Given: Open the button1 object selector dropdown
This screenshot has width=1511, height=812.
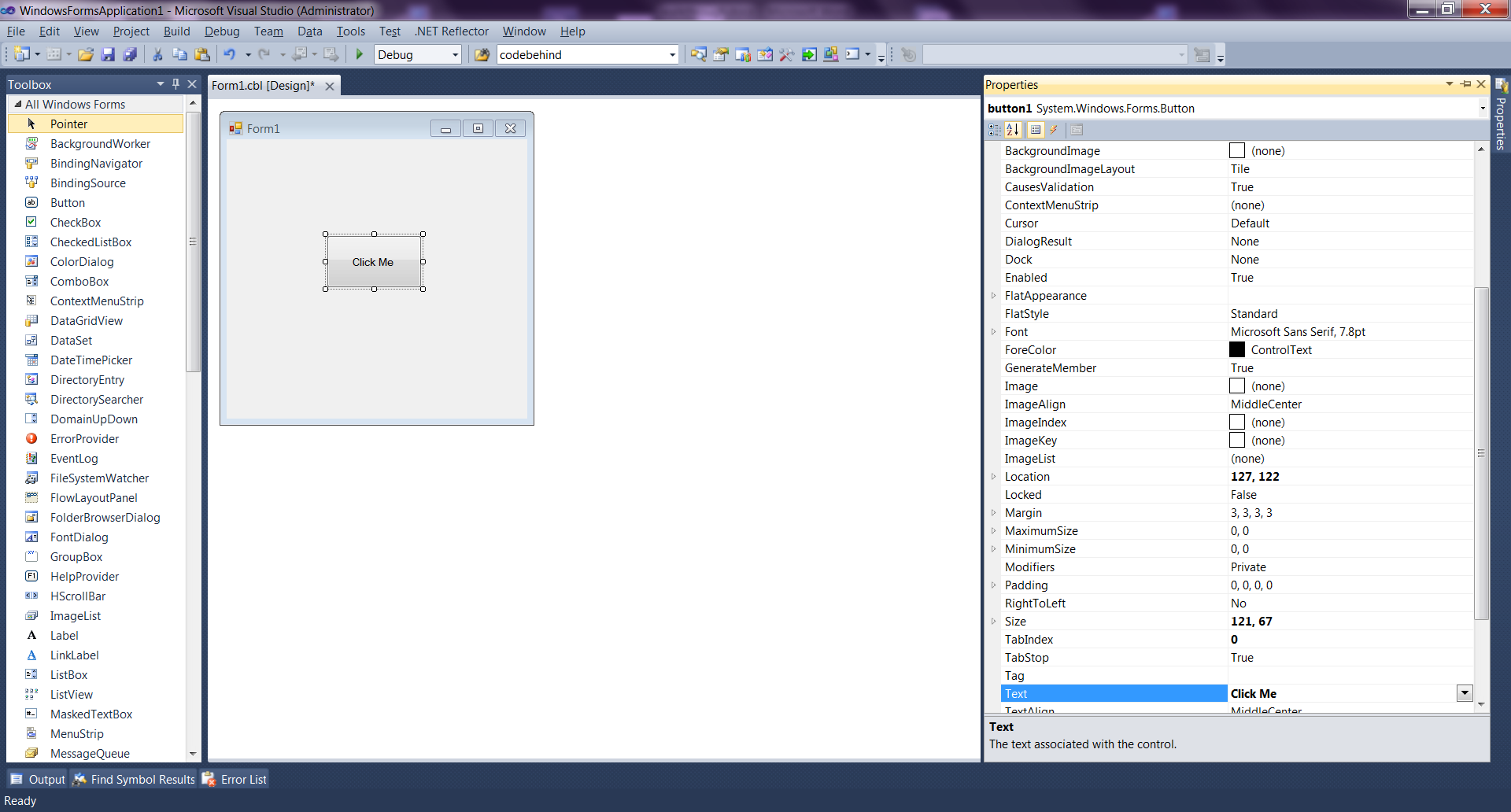Looking at the screenshot, I should (x=1483, y=109).
